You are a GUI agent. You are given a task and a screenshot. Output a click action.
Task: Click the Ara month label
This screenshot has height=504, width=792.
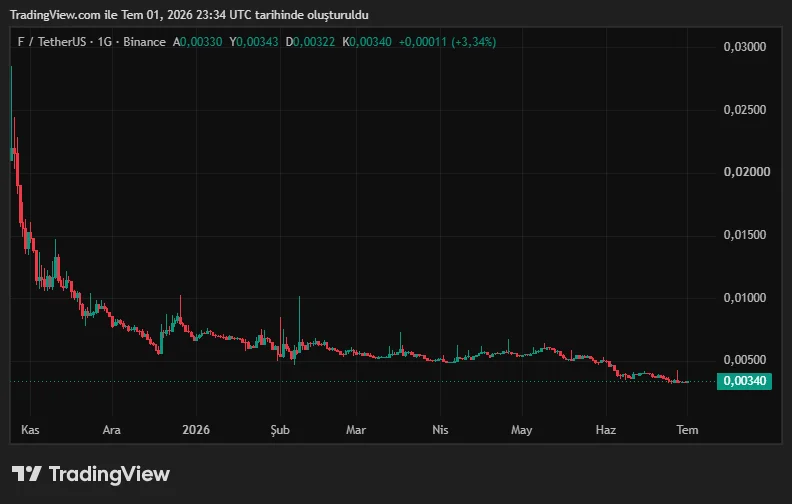(112, 430)
